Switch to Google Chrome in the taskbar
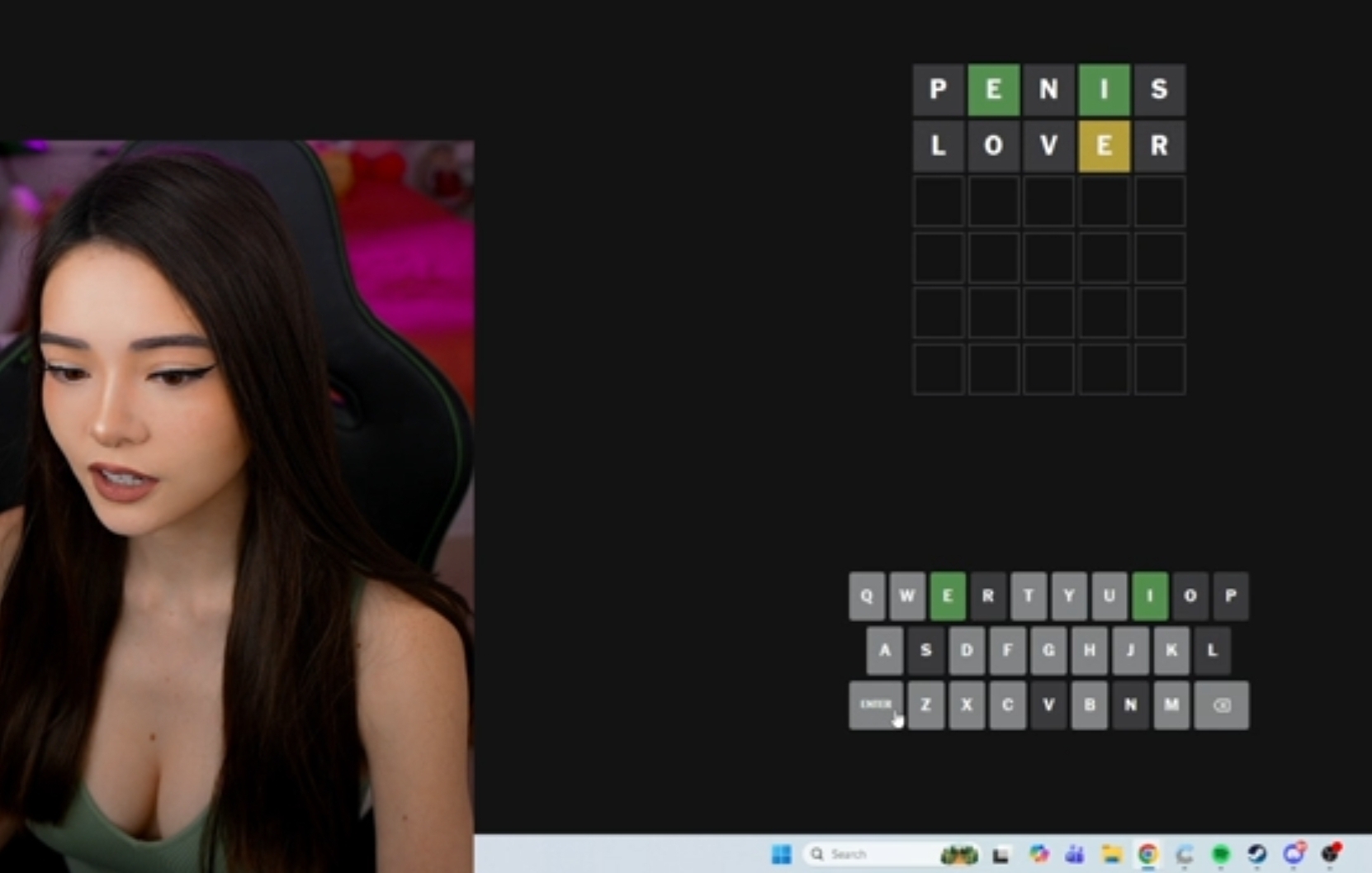Screen dimensions: 1372x873 pos(1147,854)
